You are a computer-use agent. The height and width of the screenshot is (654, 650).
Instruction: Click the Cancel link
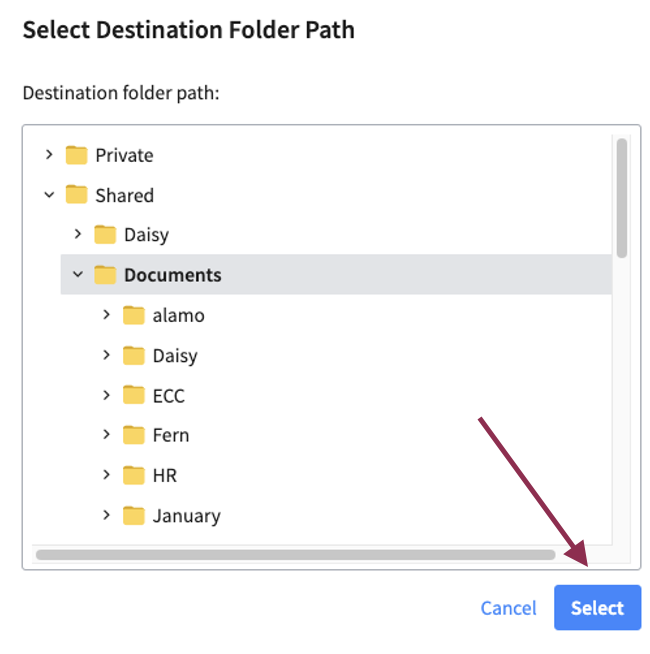point(509,608)
